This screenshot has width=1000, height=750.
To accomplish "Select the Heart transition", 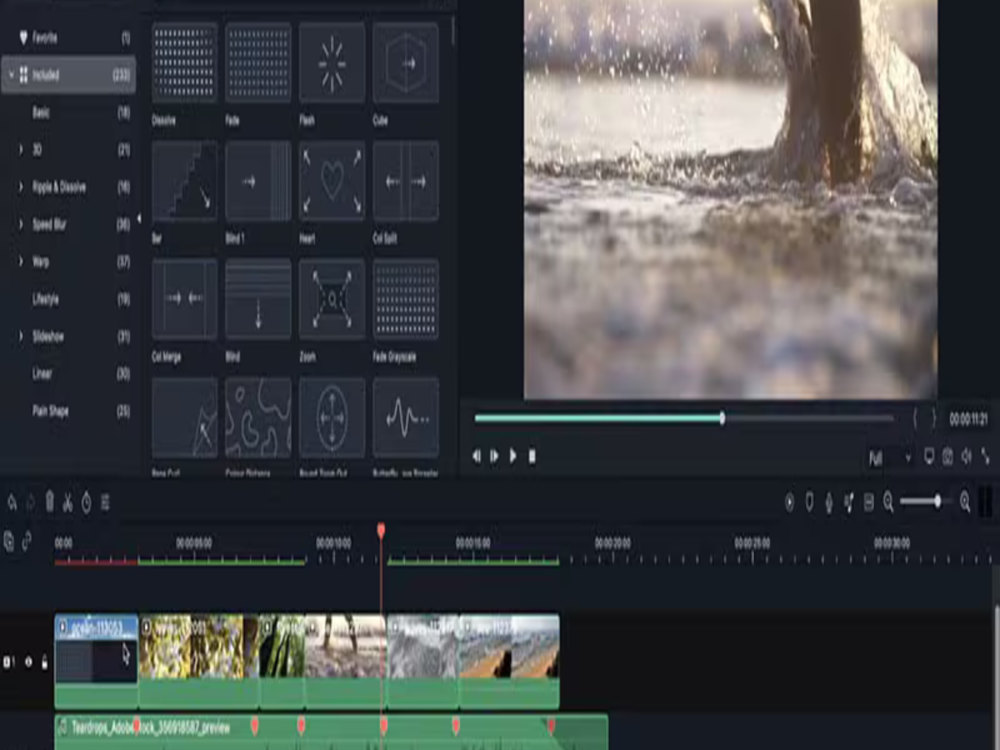I will [332, 181].
